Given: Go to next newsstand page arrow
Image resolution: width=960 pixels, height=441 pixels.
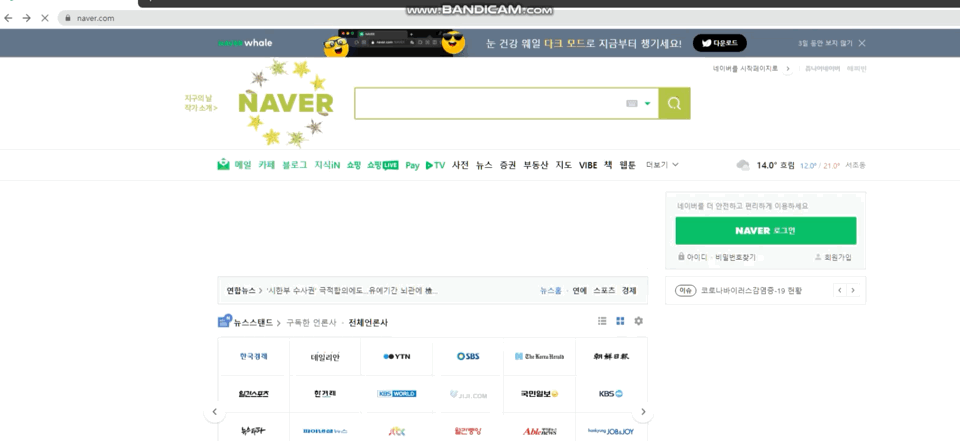Looking at the screenshot, I should [x=643, y=412].
